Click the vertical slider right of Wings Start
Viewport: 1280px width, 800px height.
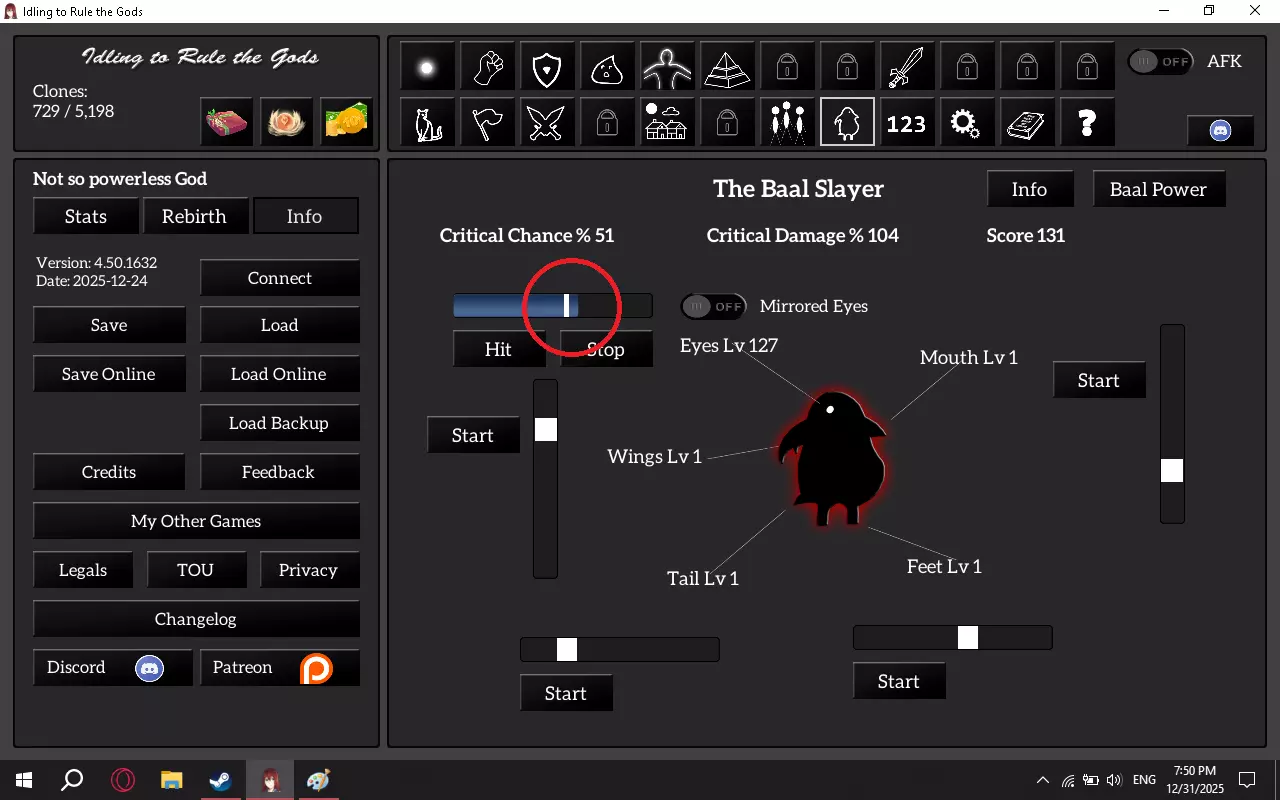545,479
